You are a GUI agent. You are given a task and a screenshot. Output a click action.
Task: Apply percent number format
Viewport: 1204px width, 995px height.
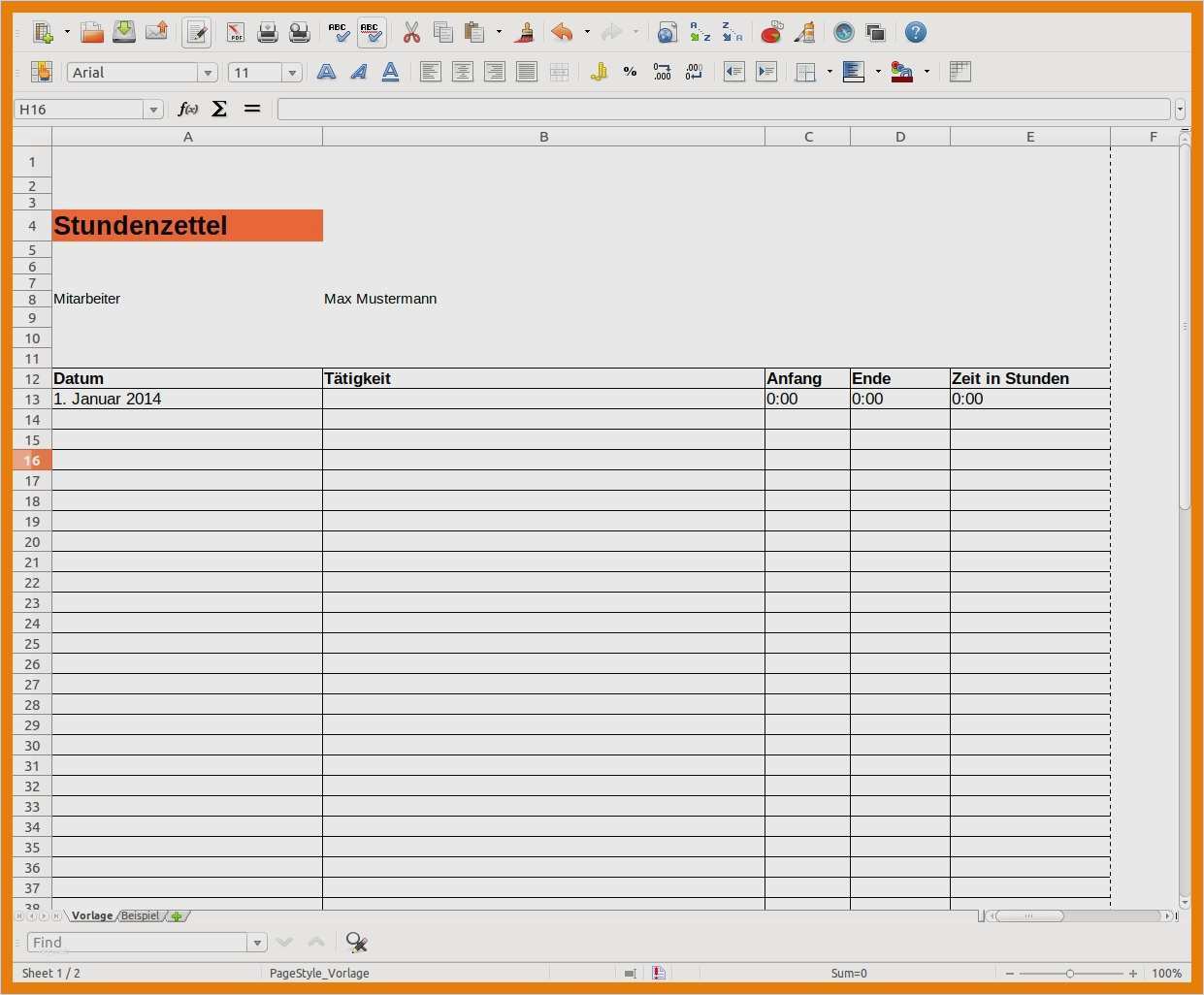pos(631,72)
